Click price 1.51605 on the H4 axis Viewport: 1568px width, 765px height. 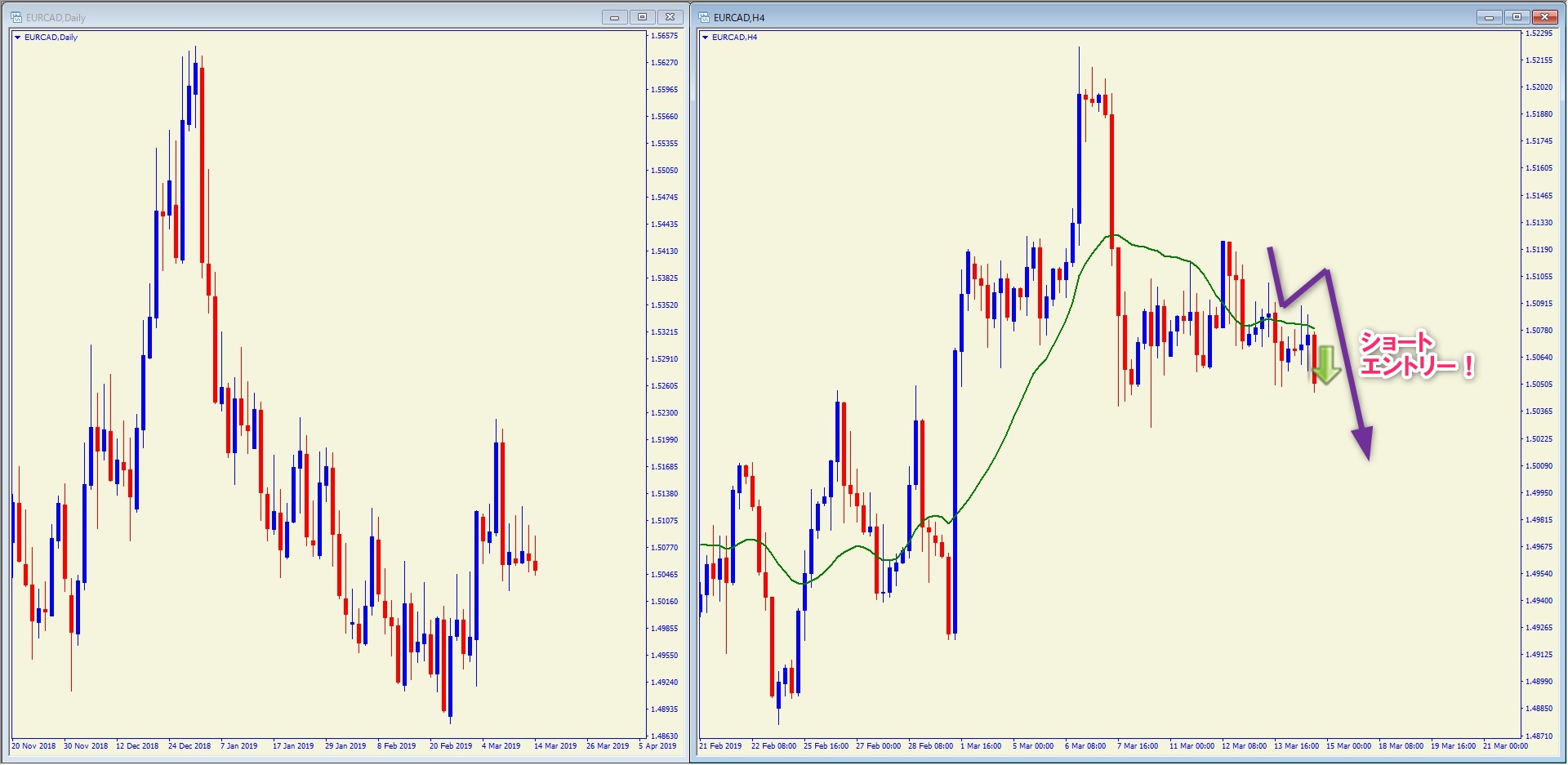pyautogui.click(x=1539, y=168)
